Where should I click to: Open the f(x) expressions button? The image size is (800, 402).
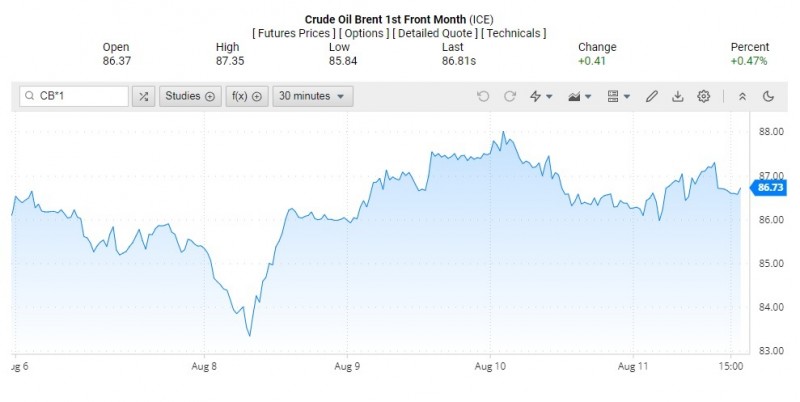[x=245, y=96]
